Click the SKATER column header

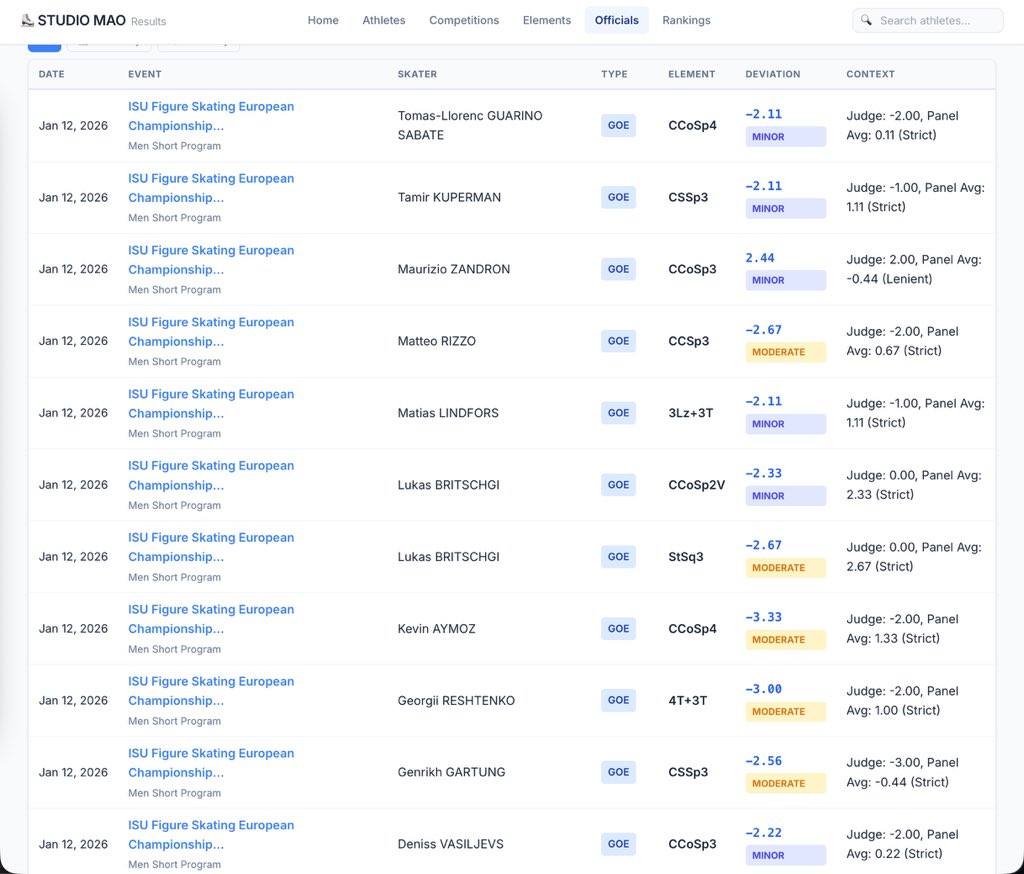pyautogui.click(x=417, y=74)
